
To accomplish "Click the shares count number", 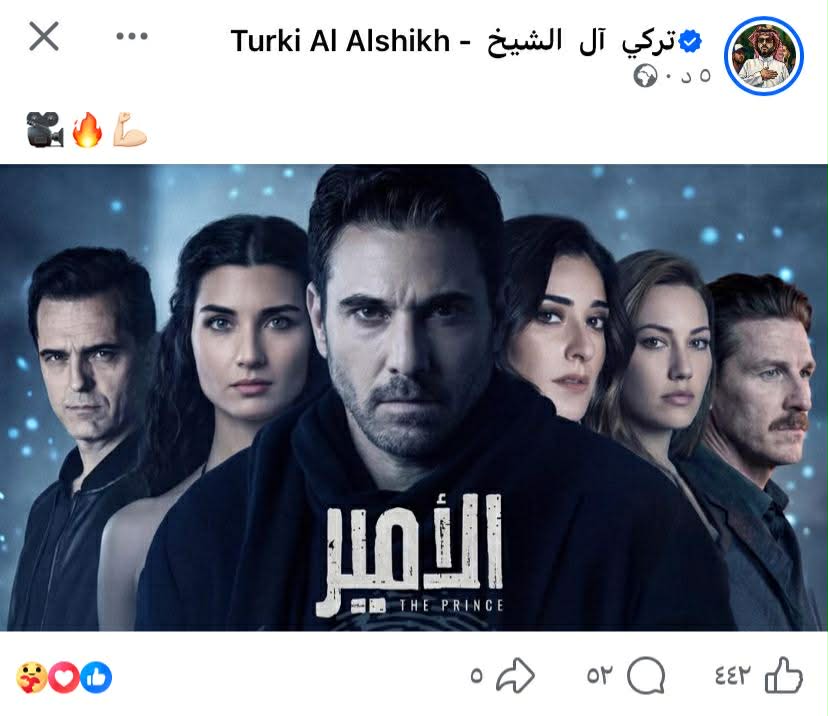I will 476,675.
